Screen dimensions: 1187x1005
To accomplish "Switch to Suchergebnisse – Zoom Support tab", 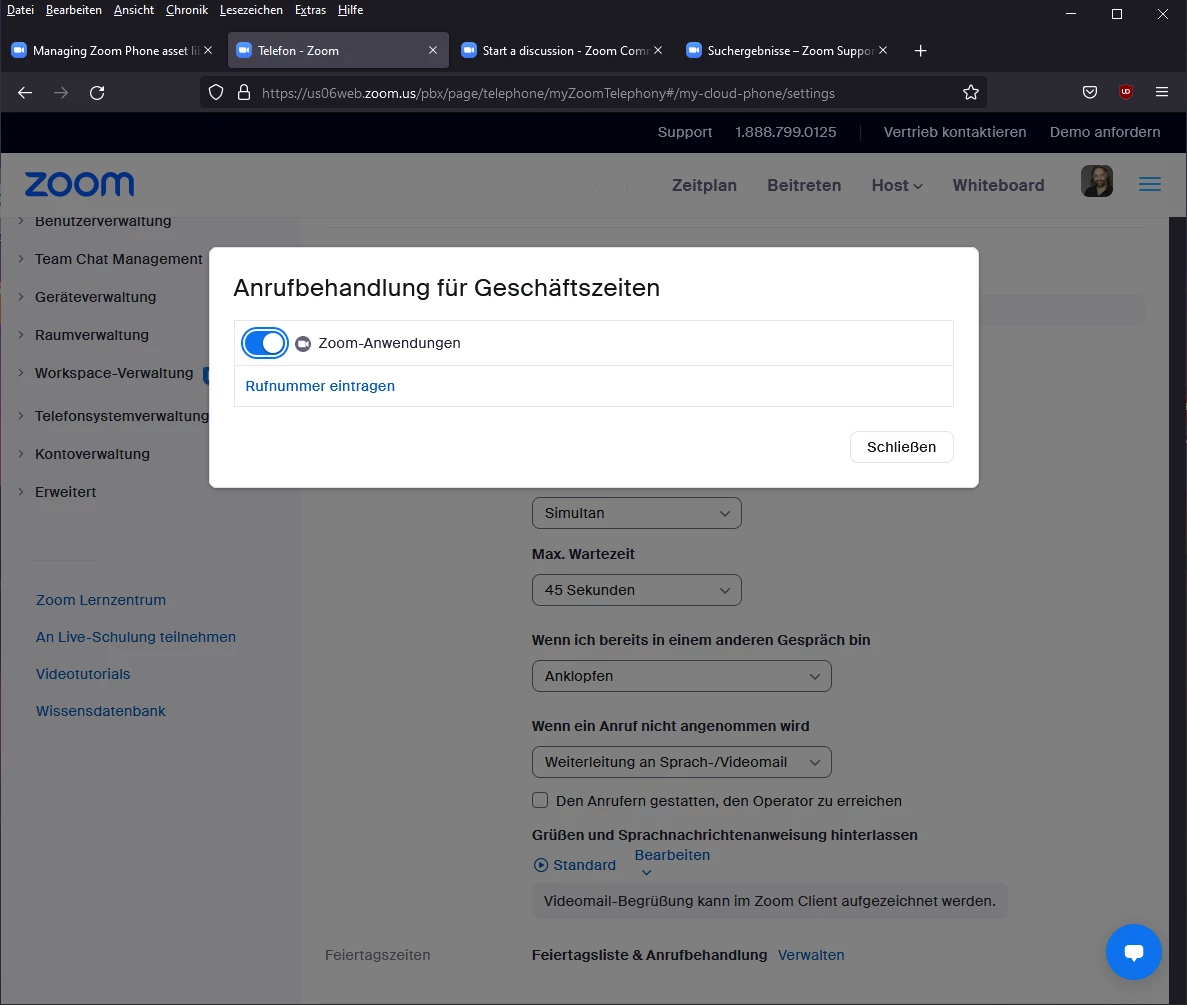I will click(787, 51).
